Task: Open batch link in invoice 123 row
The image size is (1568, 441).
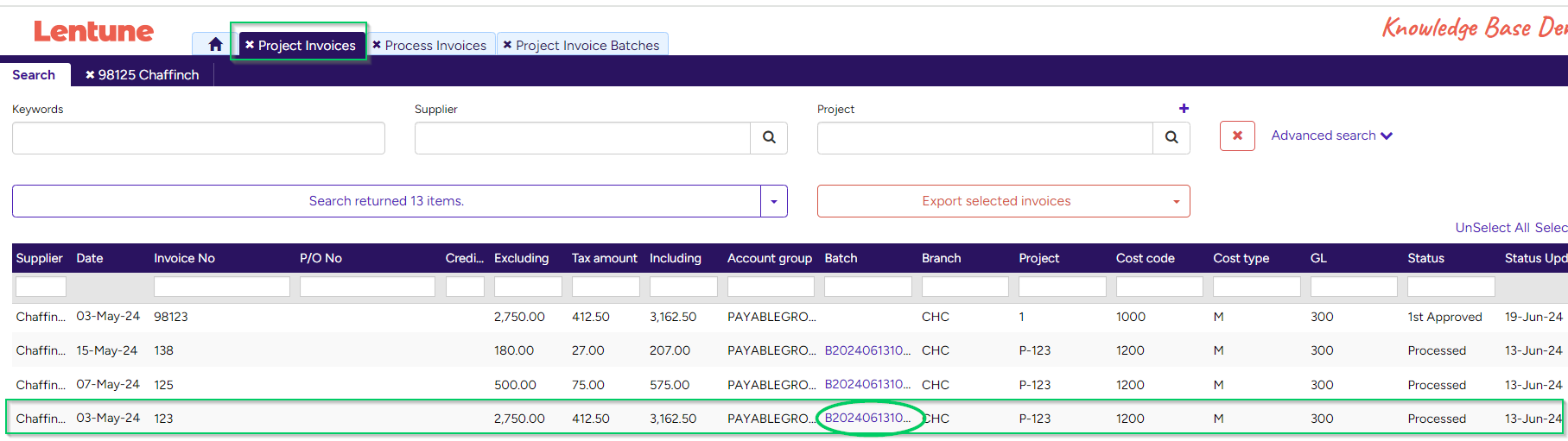Action: [867, 418]
